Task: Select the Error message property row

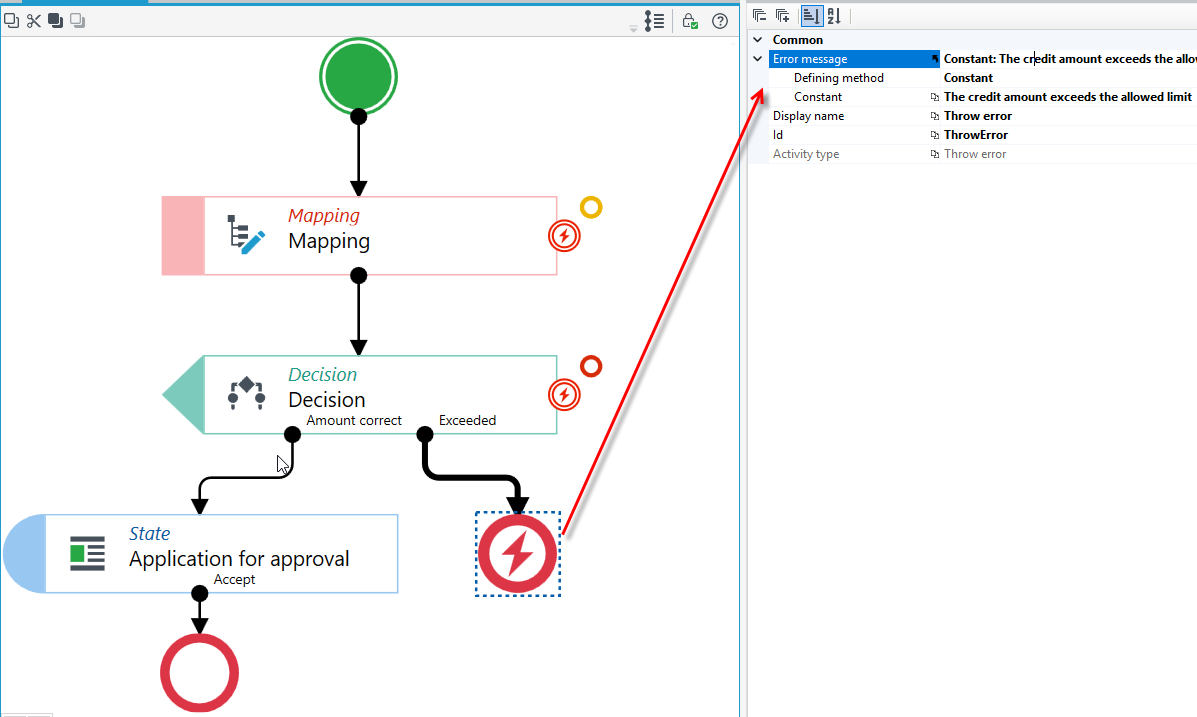Action: 983,59
